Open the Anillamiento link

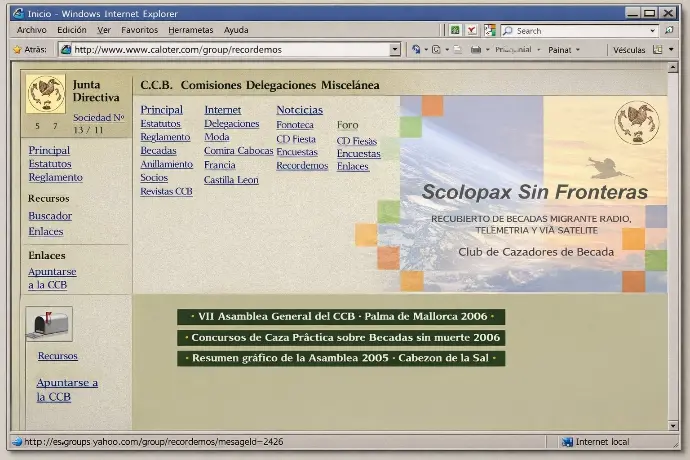point(167,164)
